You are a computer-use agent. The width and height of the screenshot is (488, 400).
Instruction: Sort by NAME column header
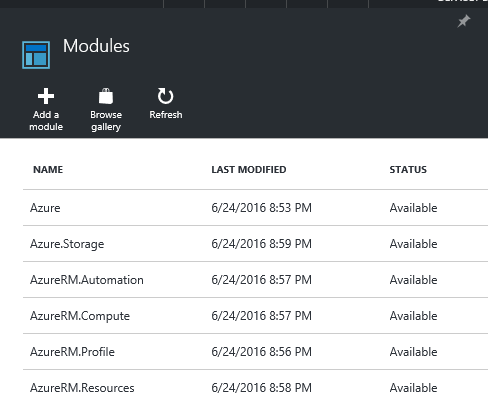click(48, 170)
